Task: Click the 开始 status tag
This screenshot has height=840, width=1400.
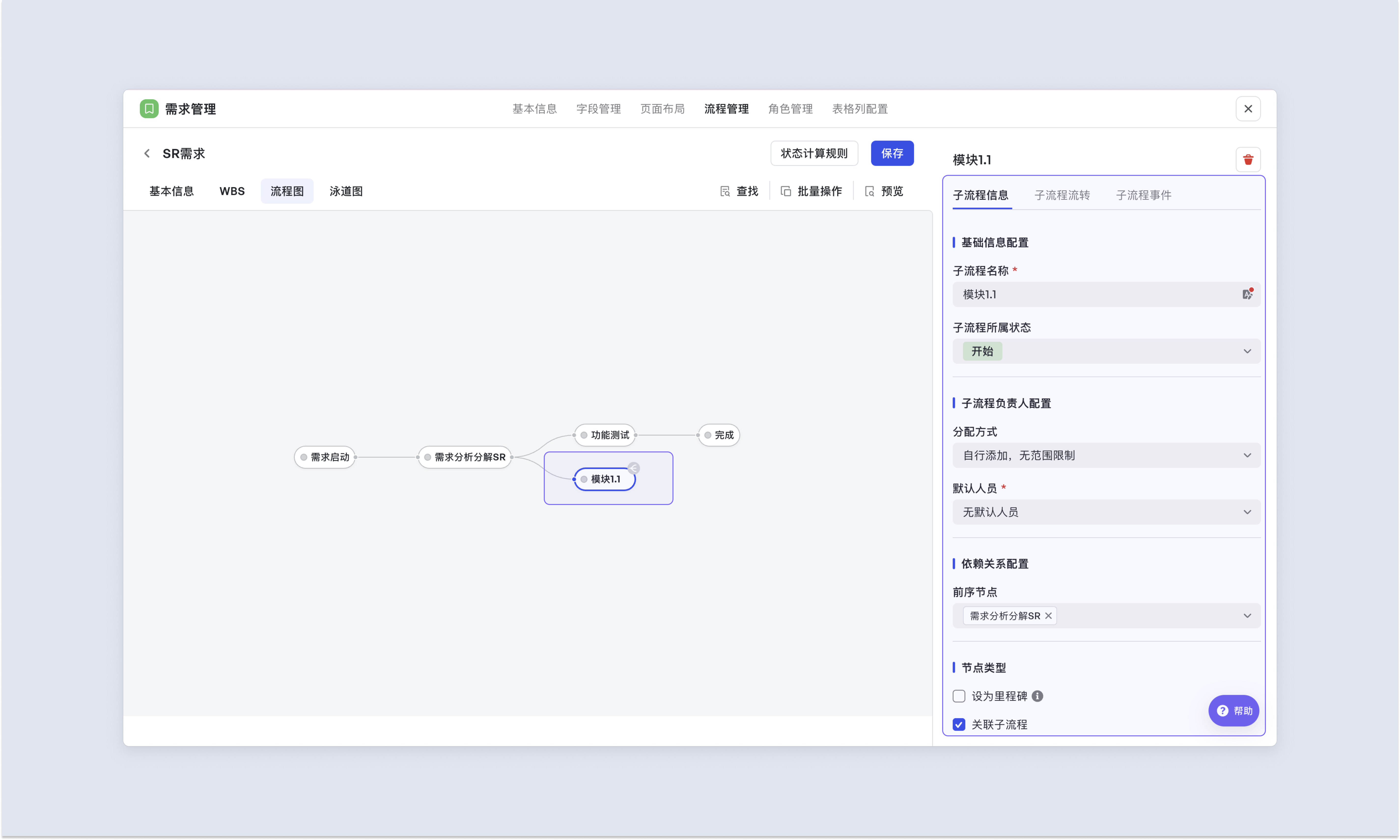Action: click(982, 351)
